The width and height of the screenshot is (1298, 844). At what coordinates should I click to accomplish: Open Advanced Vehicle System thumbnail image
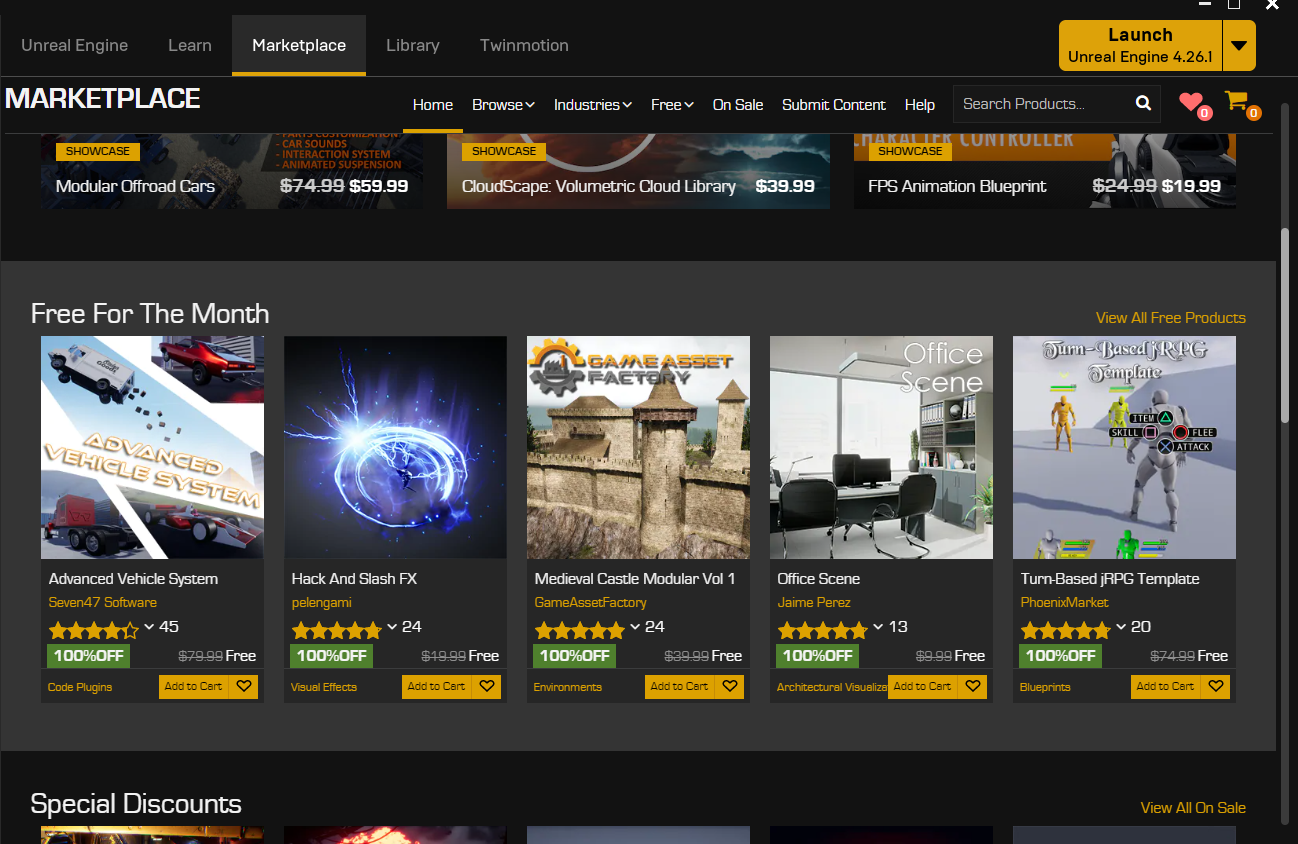pyautogui.click(x=152, y=447)
